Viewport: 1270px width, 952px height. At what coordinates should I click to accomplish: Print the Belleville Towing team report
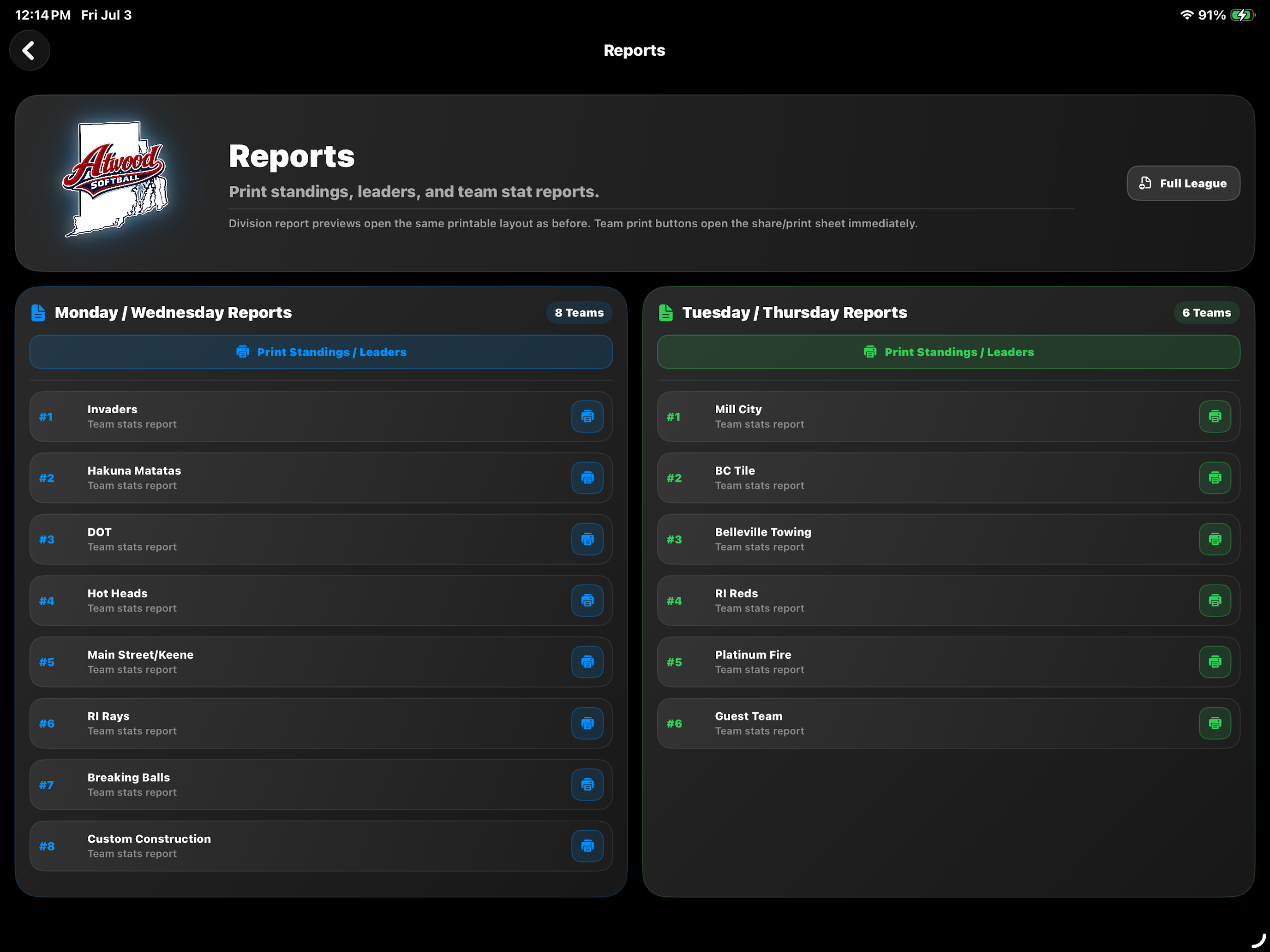point(1215,539)
